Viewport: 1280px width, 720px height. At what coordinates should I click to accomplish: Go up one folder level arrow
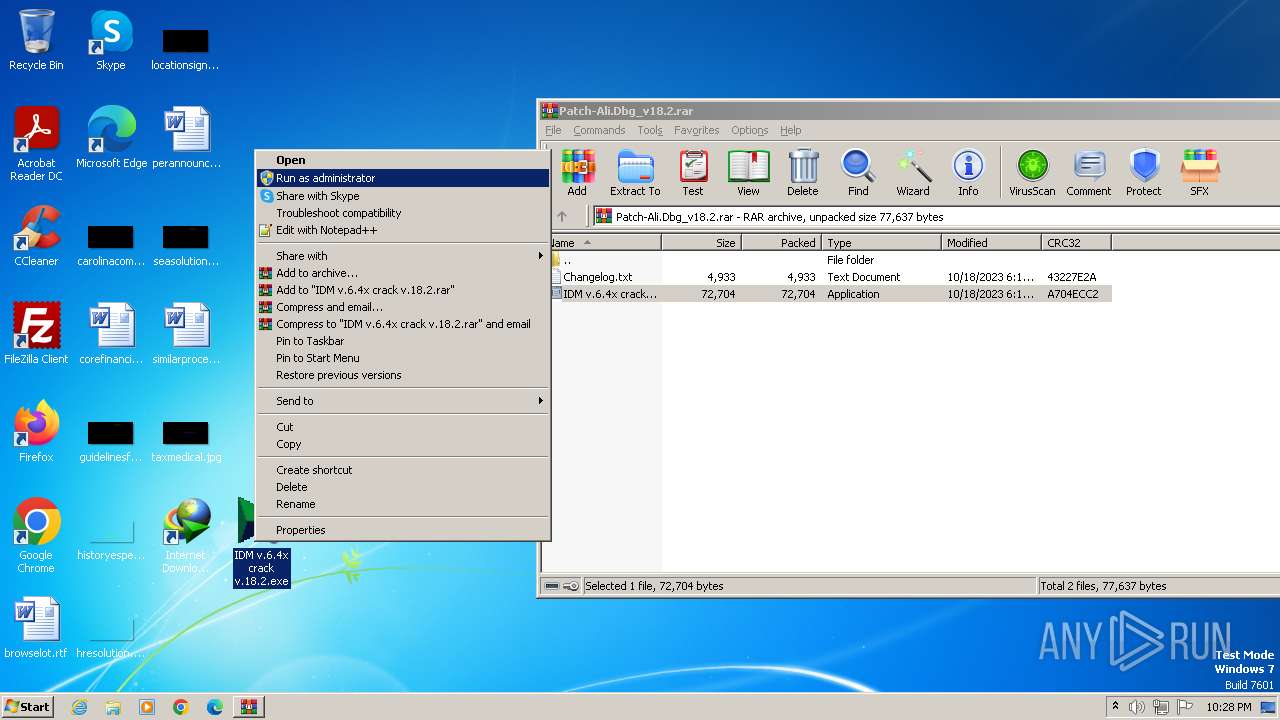click(562, 216)
